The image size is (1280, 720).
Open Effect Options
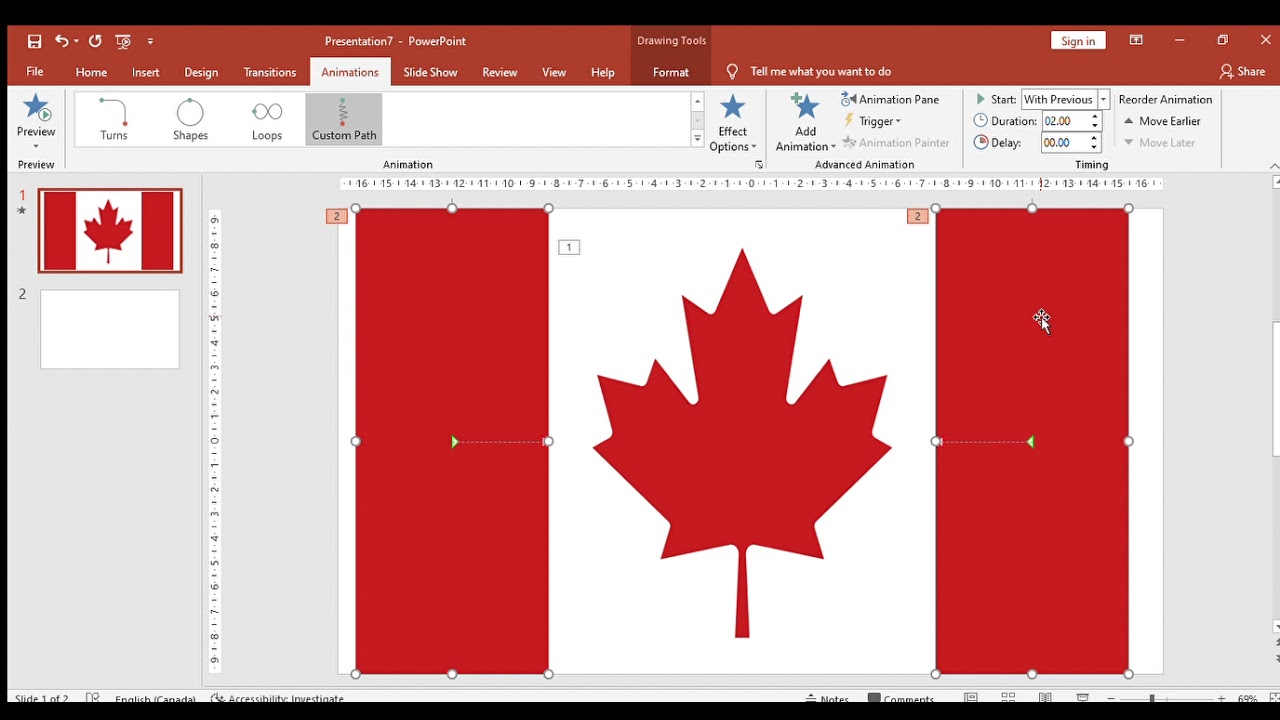732,123
